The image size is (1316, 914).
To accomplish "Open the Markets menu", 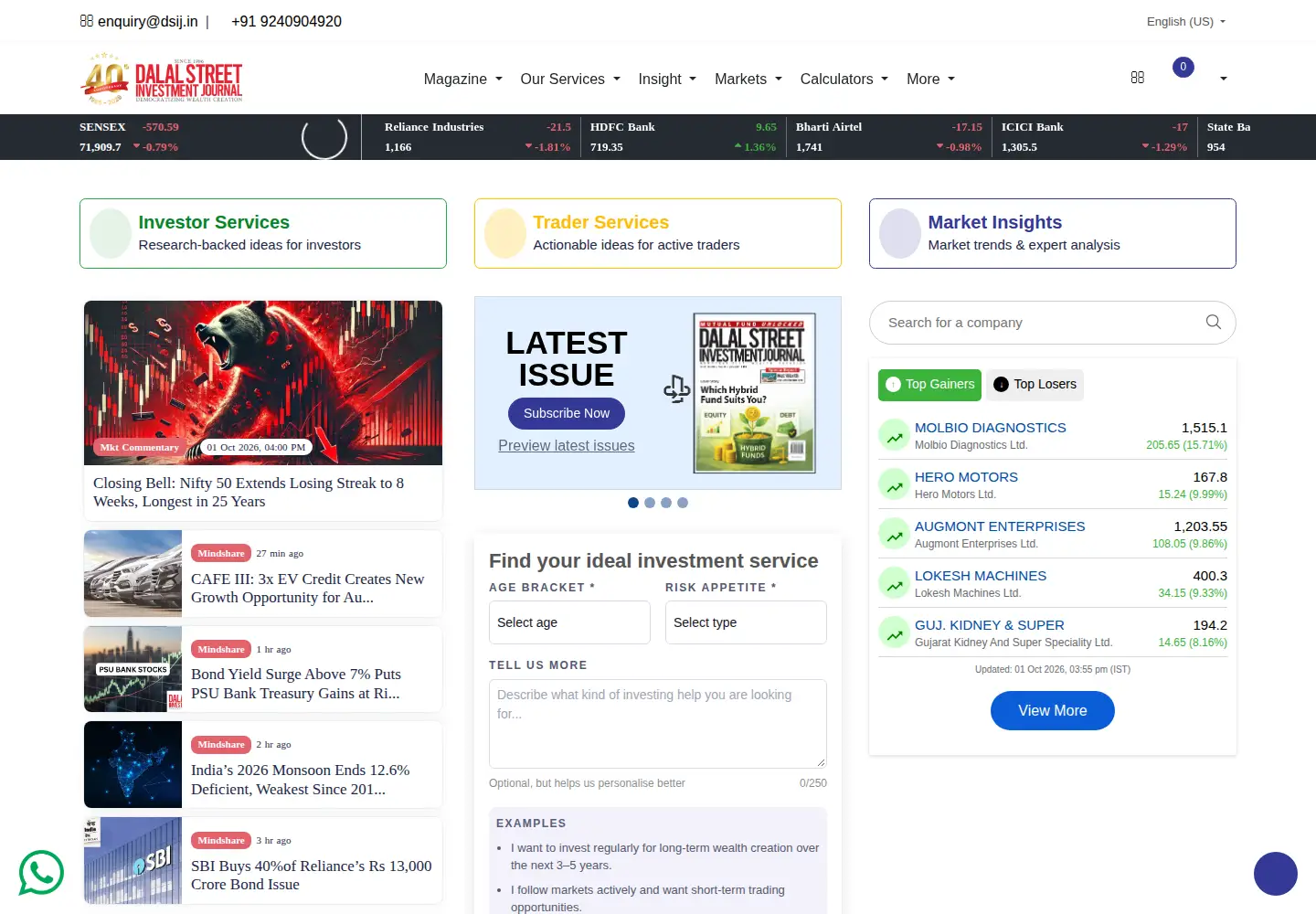I will click(748, 79).
